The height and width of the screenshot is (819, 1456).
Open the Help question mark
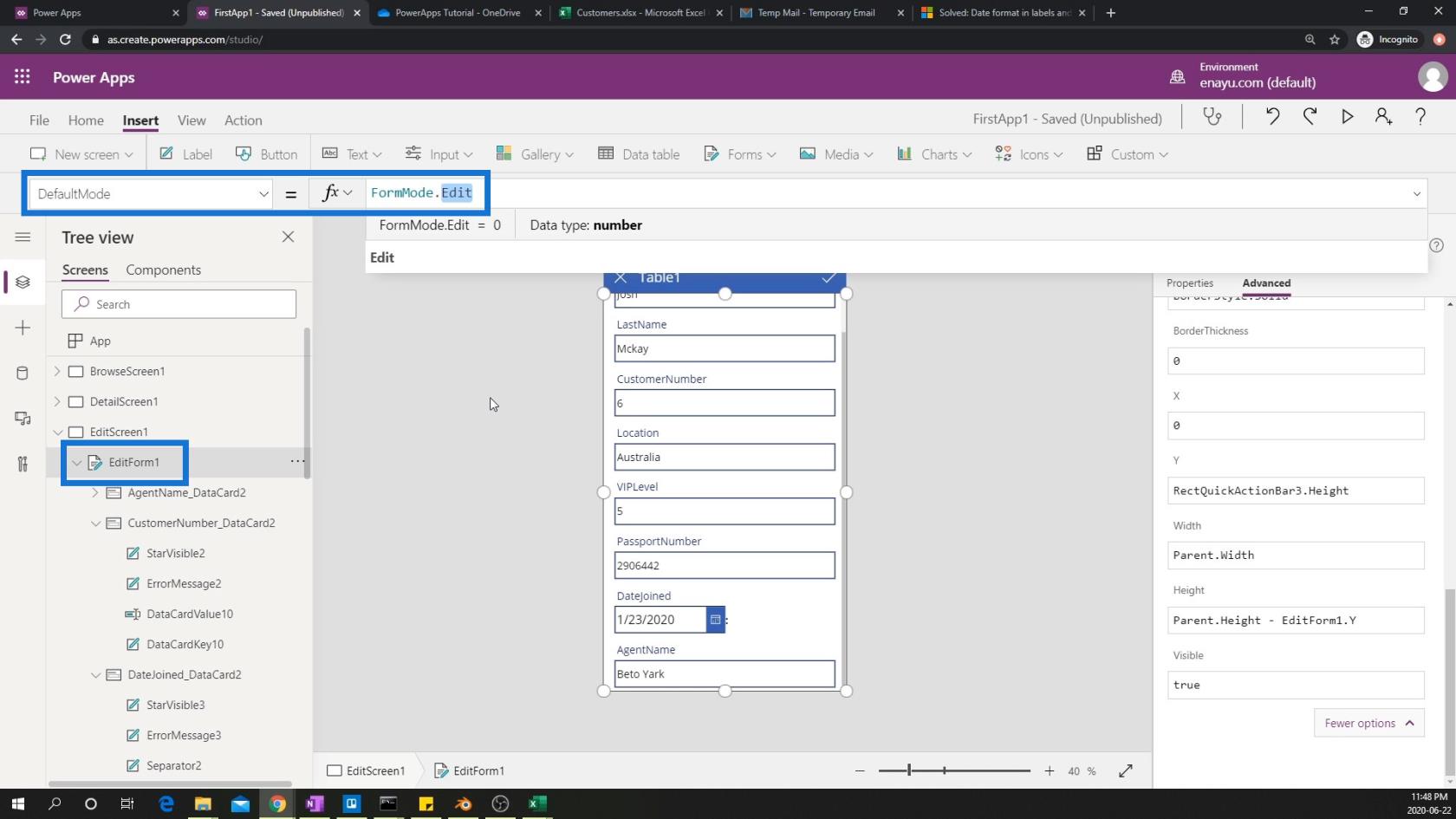click(x=1420, y=117)
